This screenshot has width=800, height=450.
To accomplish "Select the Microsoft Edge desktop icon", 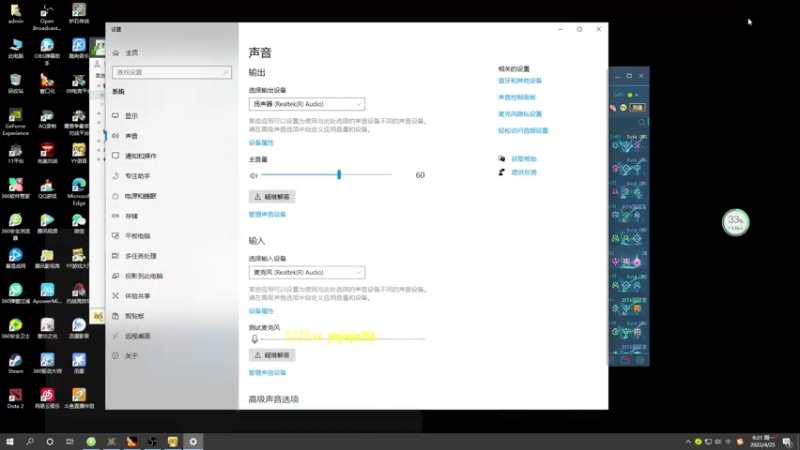I will [79, 191].
